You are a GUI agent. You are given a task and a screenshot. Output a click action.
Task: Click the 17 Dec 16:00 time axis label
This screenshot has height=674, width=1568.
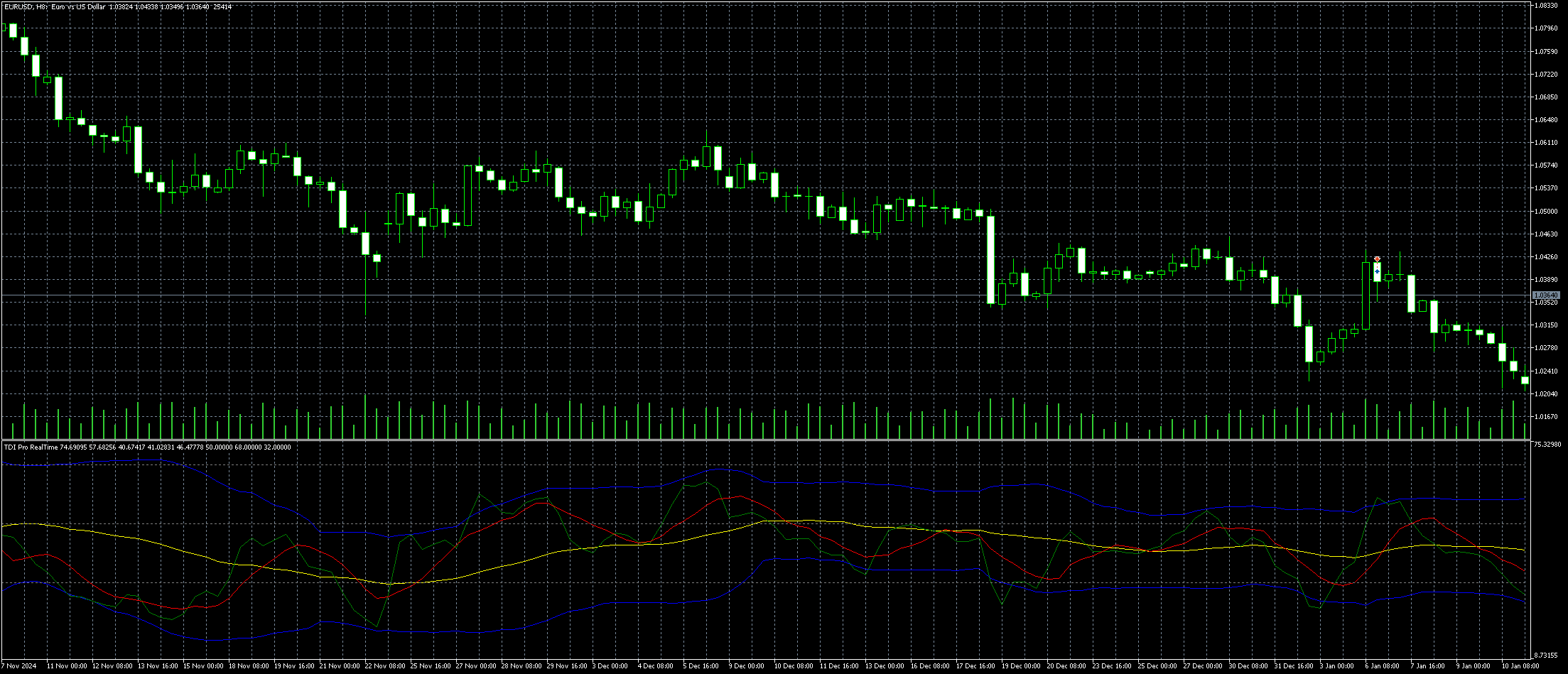pyautogui.click(x=976, y=666)
